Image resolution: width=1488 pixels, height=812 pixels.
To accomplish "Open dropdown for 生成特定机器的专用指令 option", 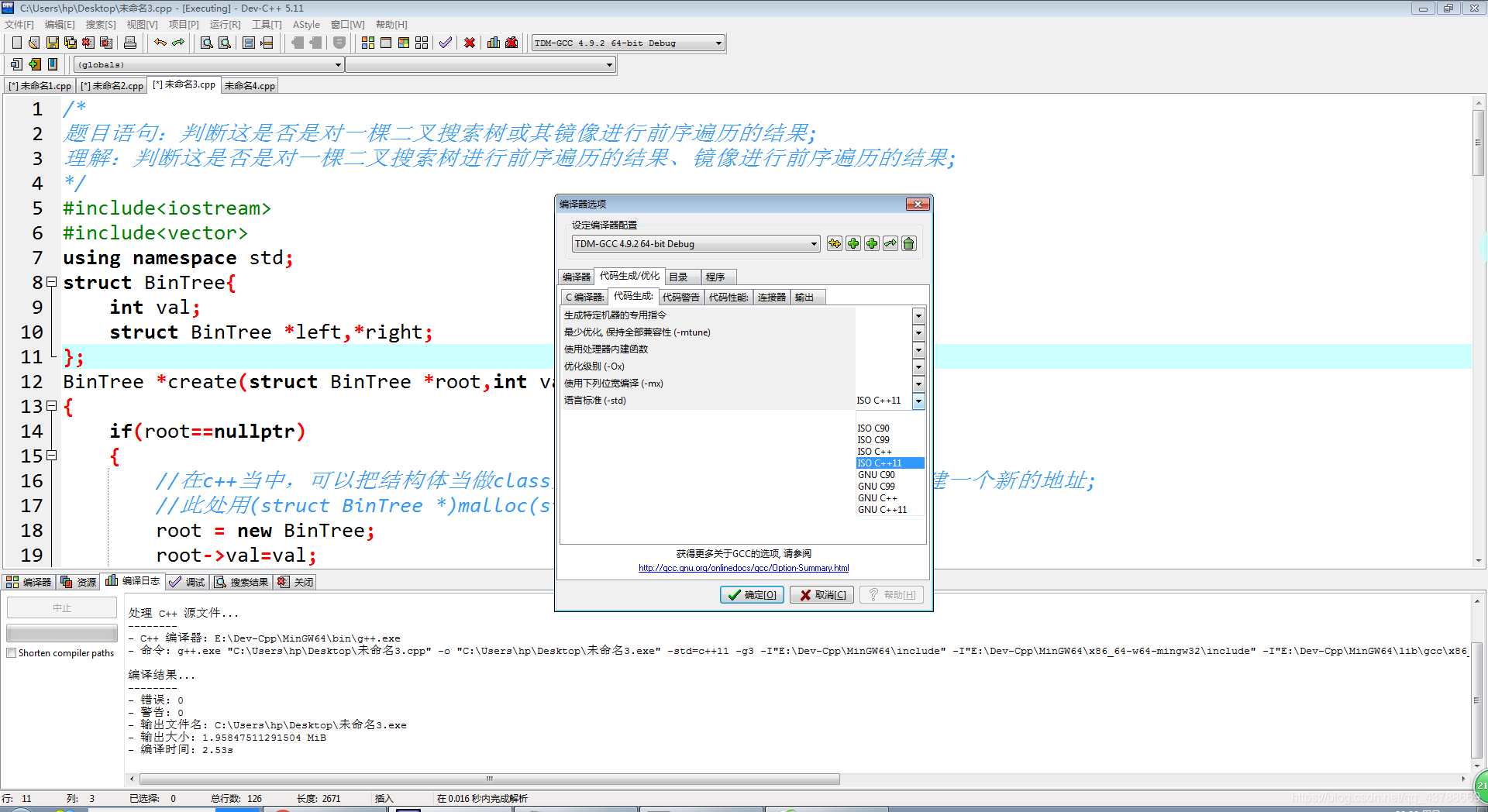I will (x=918, y=315).
